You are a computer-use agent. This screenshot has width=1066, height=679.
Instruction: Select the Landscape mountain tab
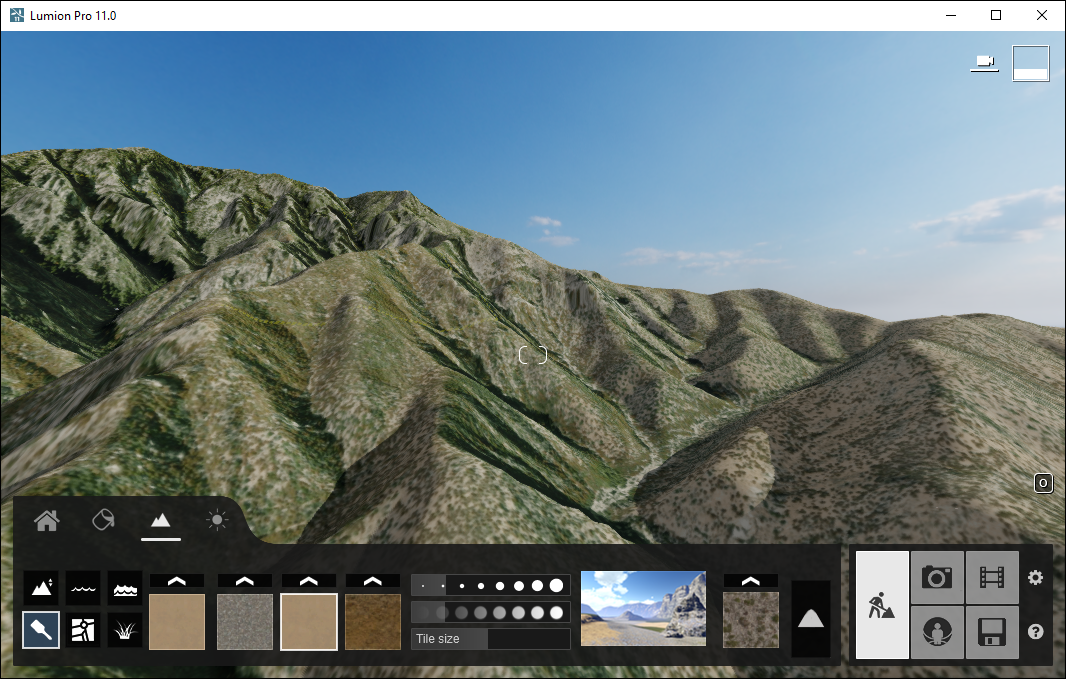coord(160,521)
